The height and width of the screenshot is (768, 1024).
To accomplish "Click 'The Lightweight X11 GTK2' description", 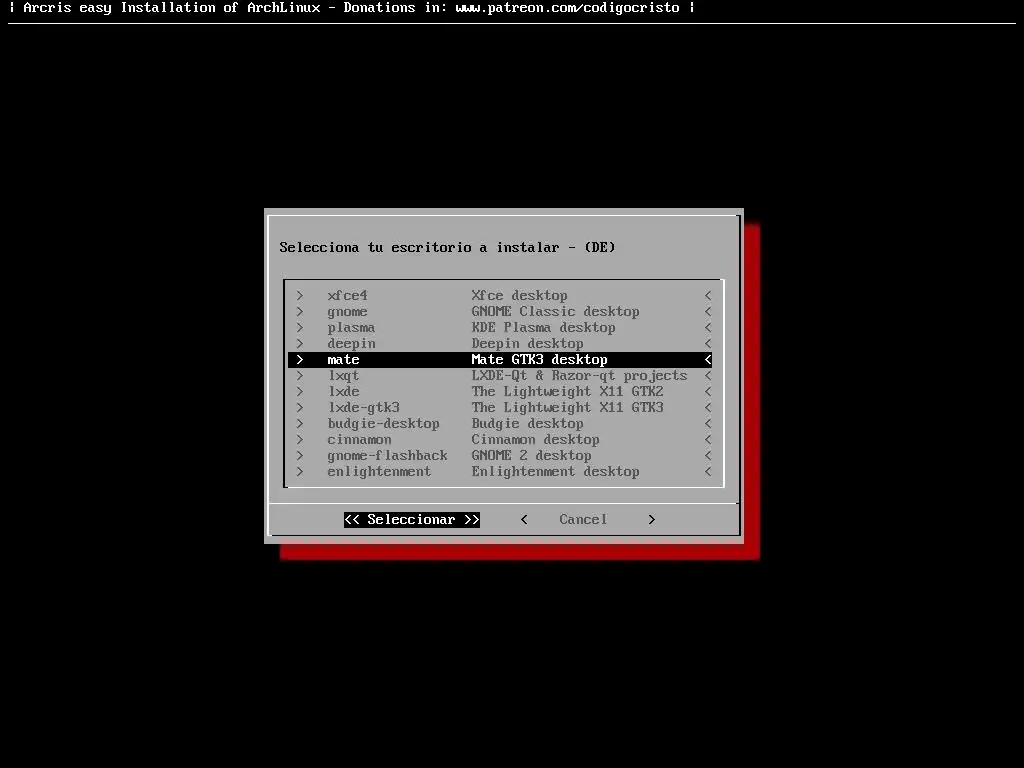I will coord(568,392).
